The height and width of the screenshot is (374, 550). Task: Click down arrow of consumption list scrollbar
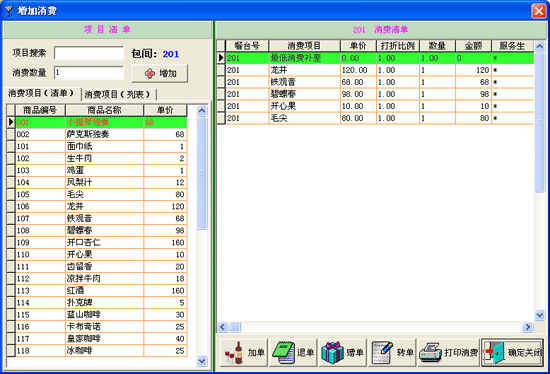click(x=540, y=315)
